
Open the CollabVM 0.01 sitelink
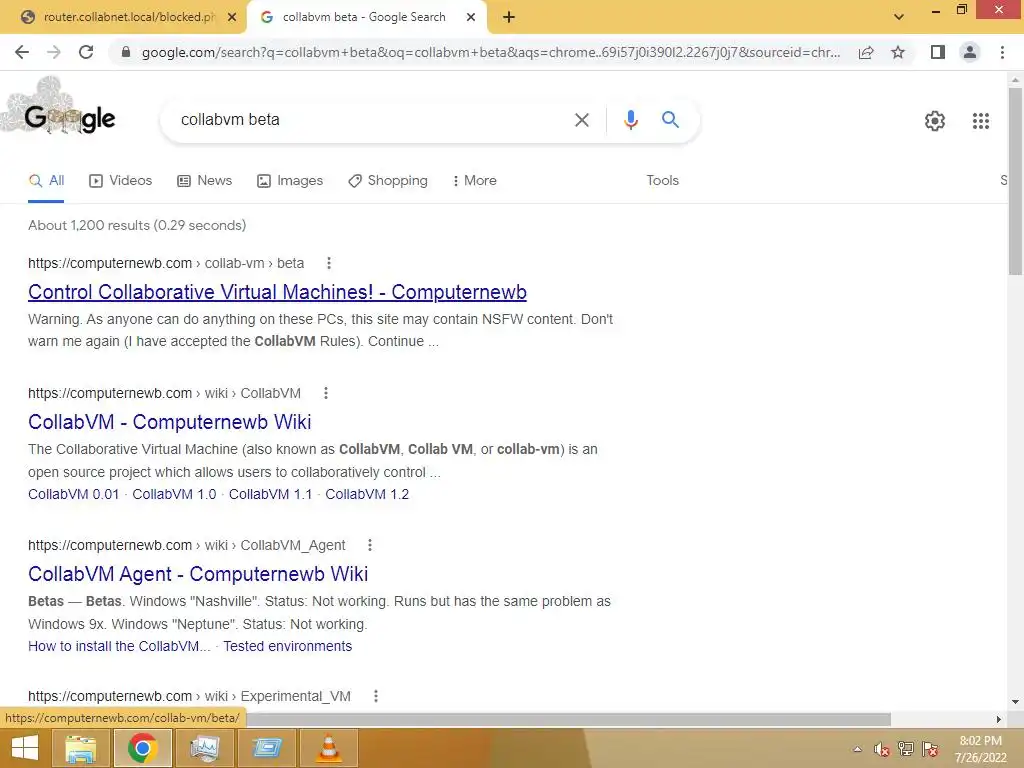[x=73, y=494]
